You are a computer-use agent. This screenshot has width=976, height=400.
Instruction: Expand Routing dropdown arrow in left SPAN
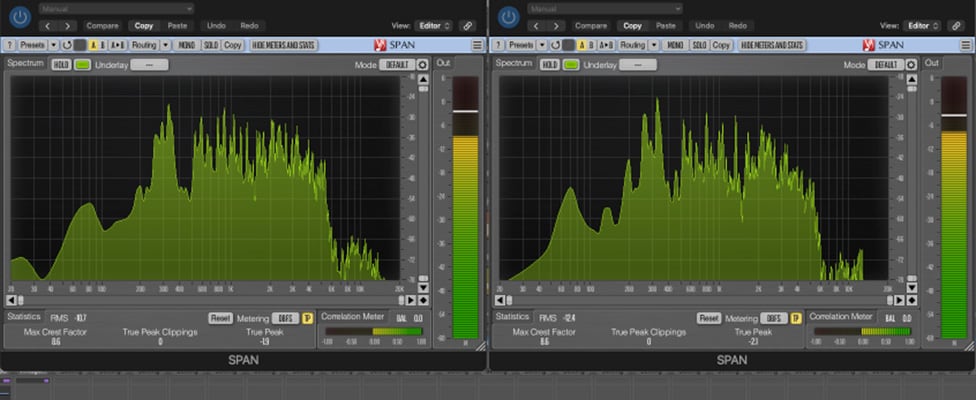[166, 45]
